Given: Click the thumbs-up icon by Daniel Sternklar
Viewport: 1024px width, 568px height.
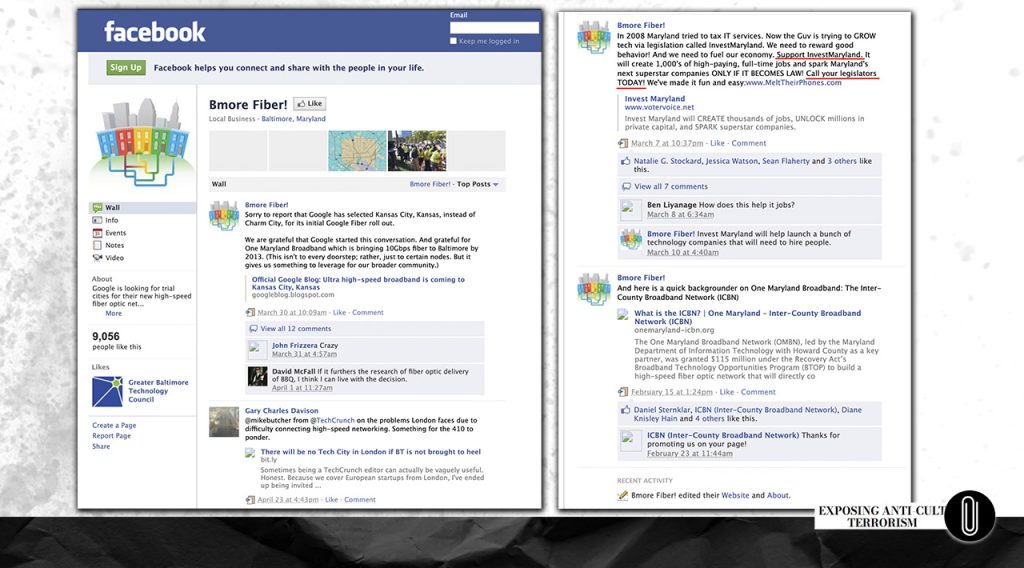Looking at the screenshot, I should (x=626, y=410).
